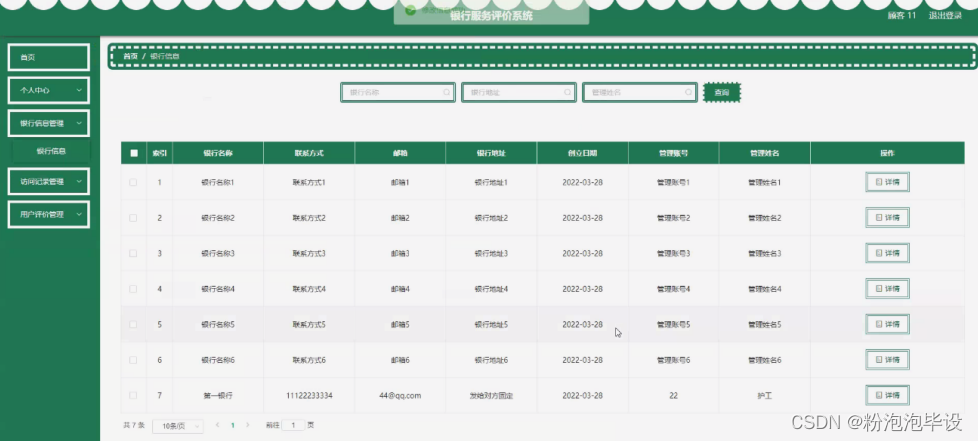Go to previous page arrow in pagination
The height and width of the screenshot is (441, 978).
(217, 425)
